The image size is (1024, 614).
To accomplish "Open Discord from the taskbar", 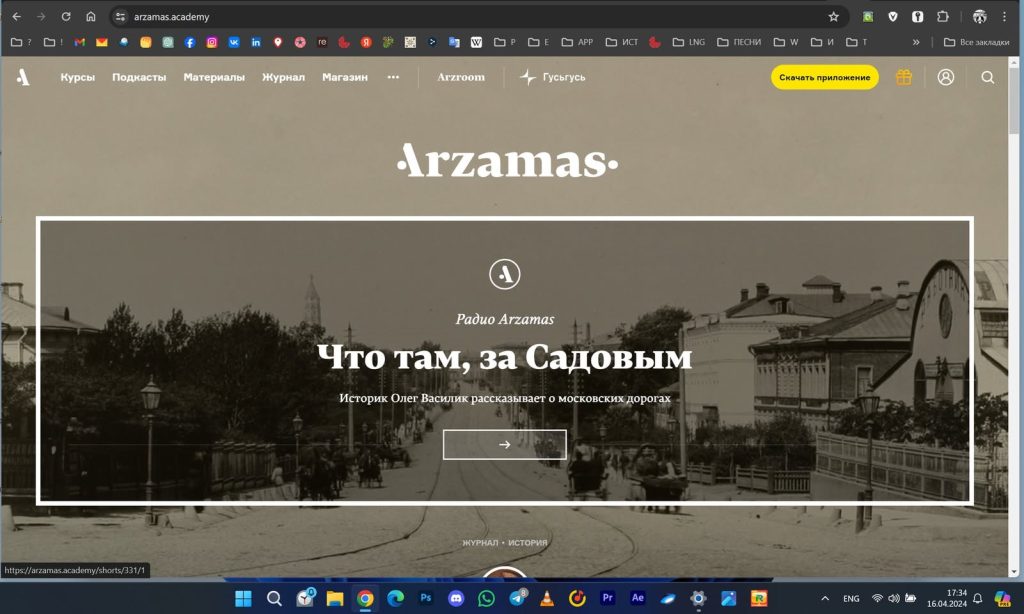I will [456, 598].
